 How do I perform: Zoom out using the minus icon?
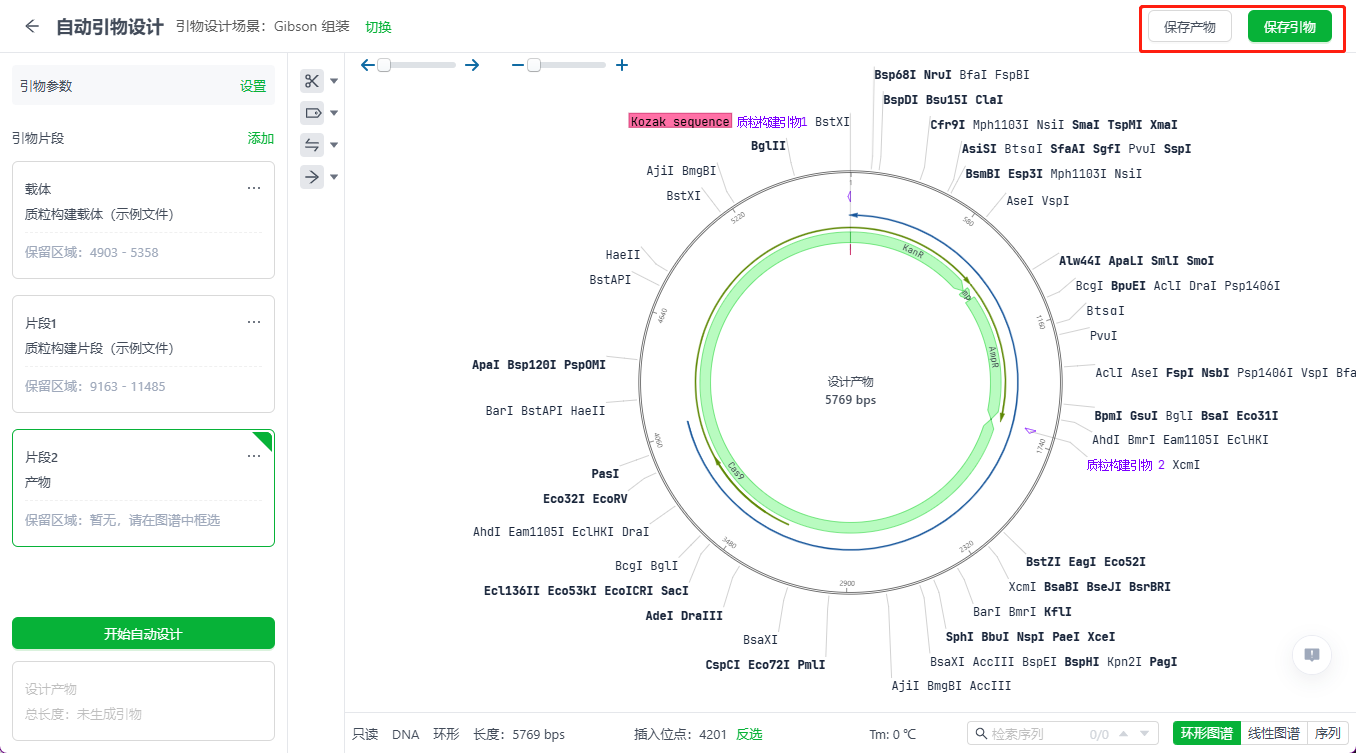tap(517, 65)
